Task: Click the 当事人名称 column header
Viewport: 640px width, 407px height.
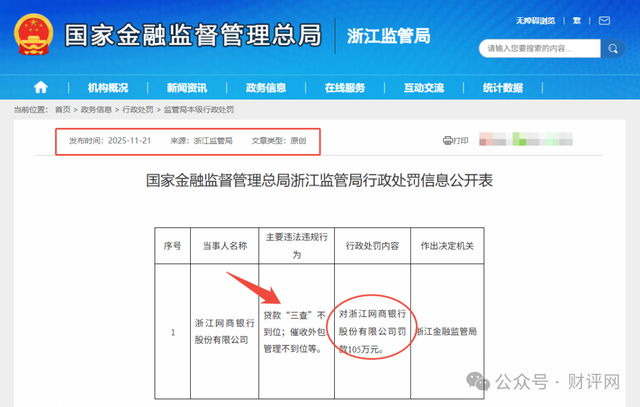Action: [x=225, y=246]
